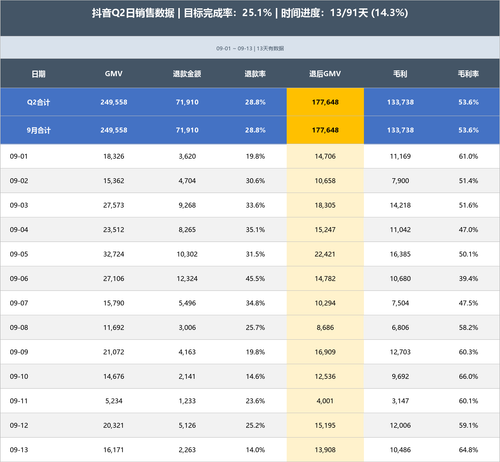The height and width of the screenshot is (462, 500).
Task: Click refund rate 14.0%
Action: click(255, 450)
